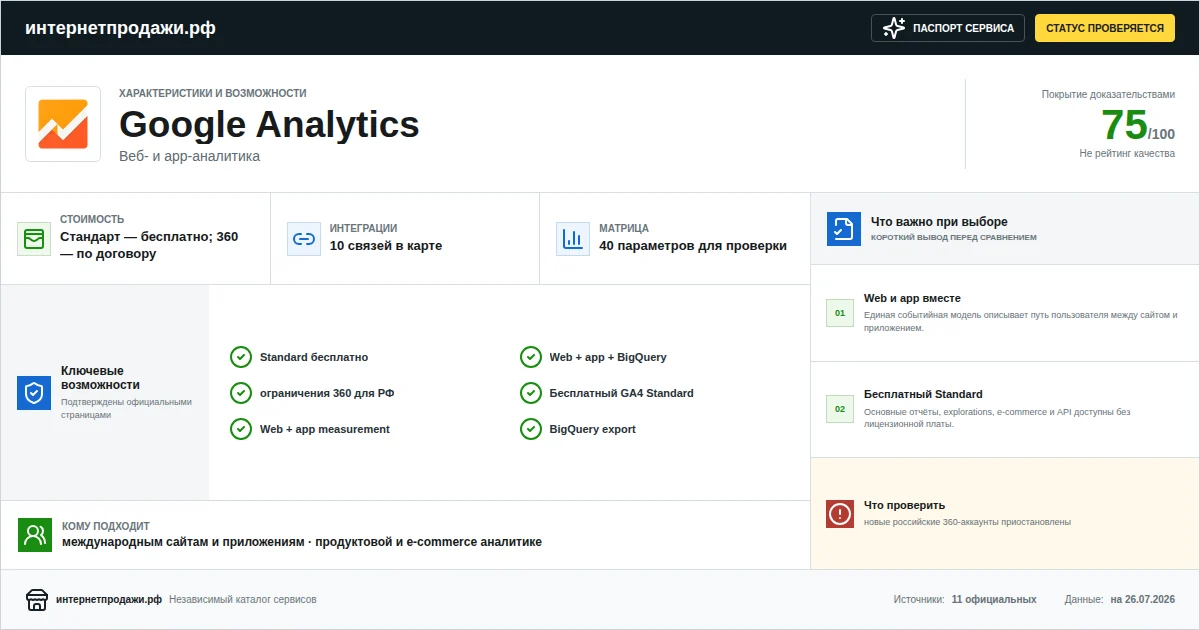
Task: Click the 11 официальных sources text
Action: click(x=994, y=600)
